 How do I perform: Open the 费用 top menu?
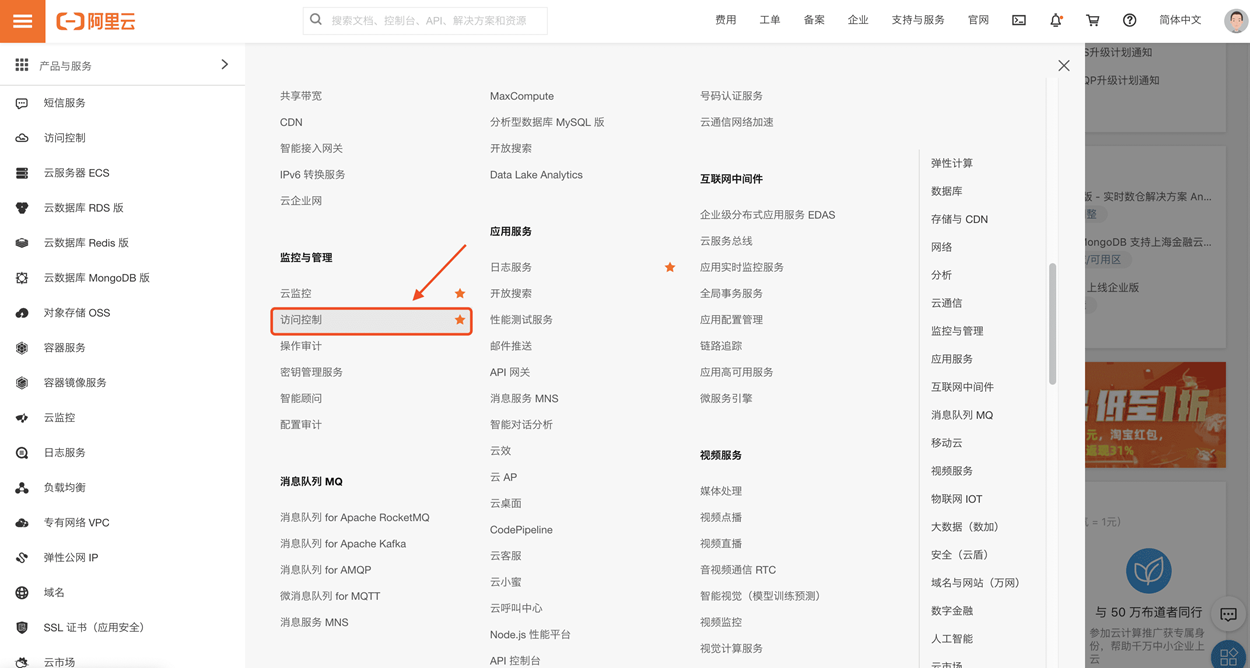coord(726,20)
